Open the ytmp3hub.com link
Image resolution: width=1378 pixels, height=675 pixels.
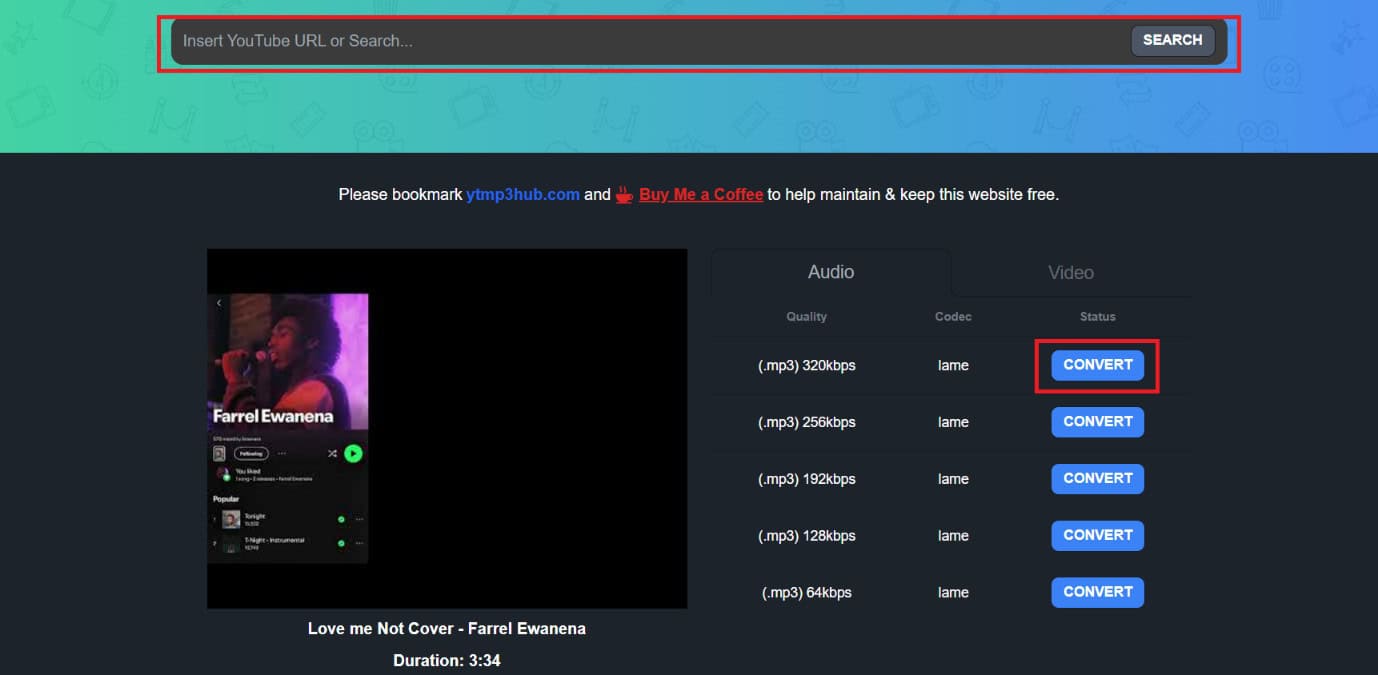(x=523, y=194)
